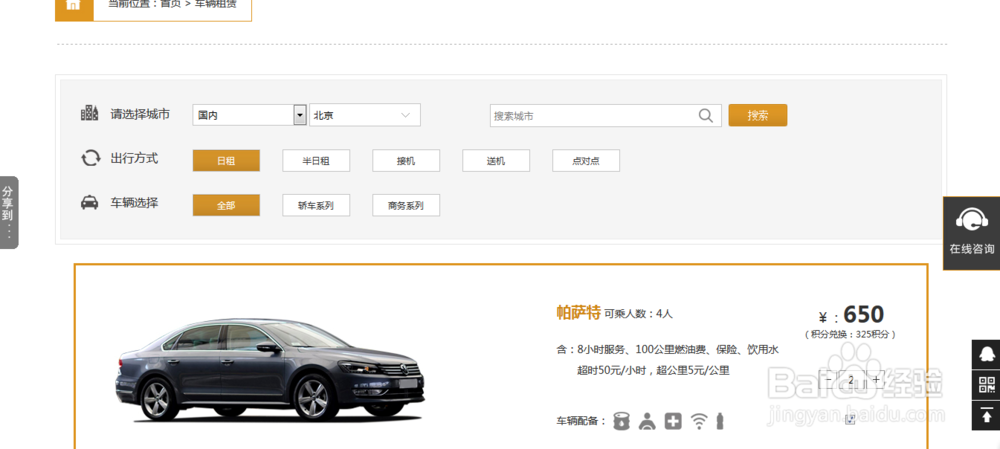Click the first-aid cross equipment icon
Screen dimensions: 1000x449
pos(673,421)
